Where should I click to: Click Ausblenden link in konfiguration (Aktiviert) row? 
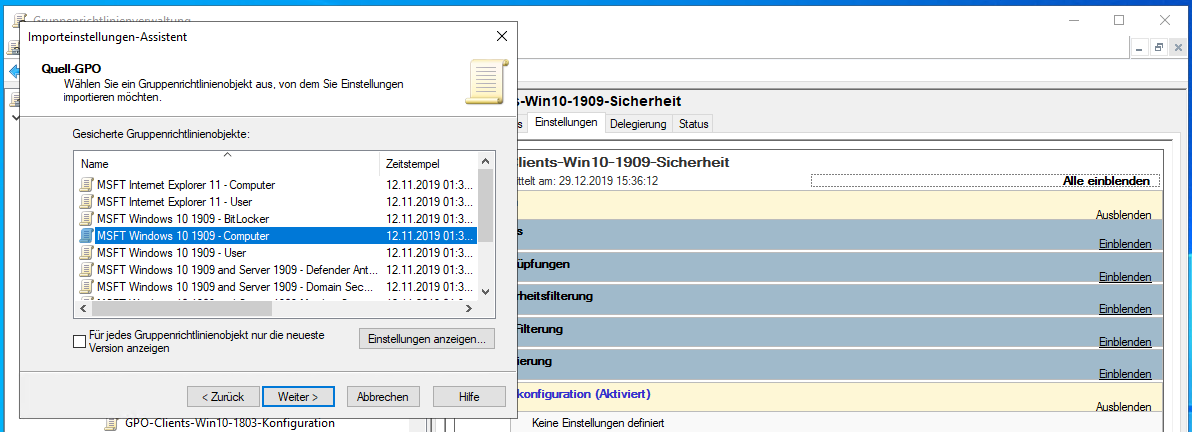(x=1123, y=407)
